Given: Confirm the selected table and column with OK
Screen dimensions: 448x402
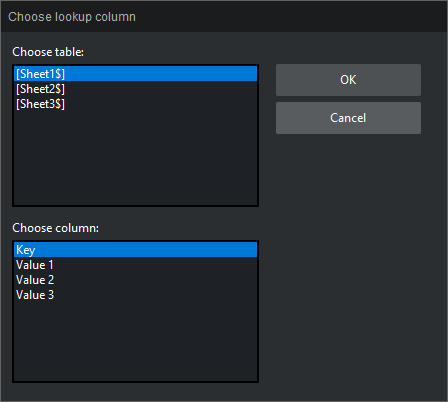Looking at the screenshot, I should (x=348, y=80).
